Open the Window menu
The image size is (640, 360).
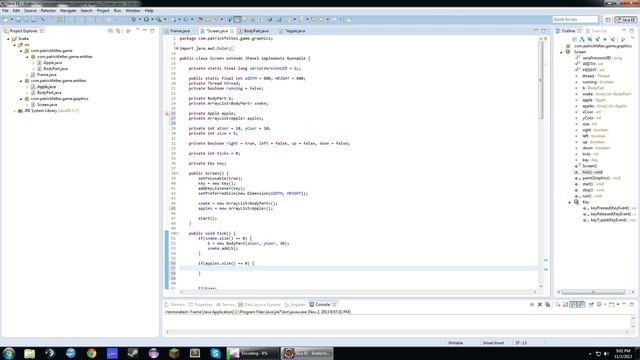133,11
